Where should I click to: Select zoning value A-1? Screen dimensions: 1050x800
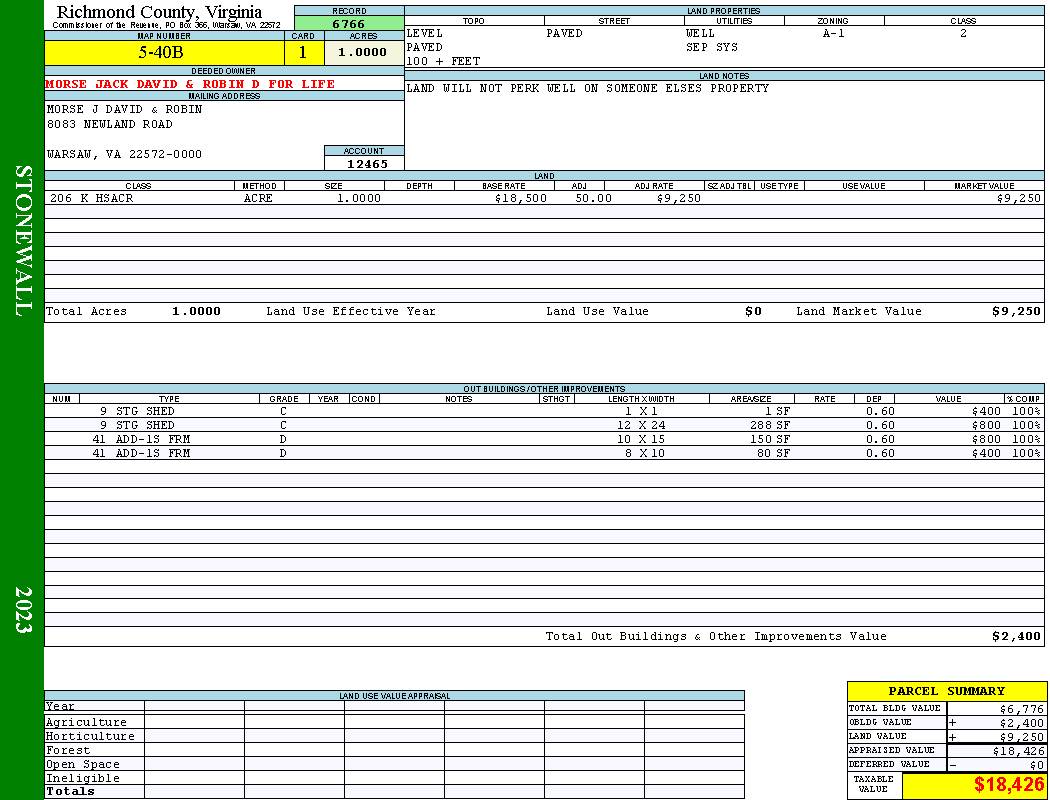tap(834, 33)
